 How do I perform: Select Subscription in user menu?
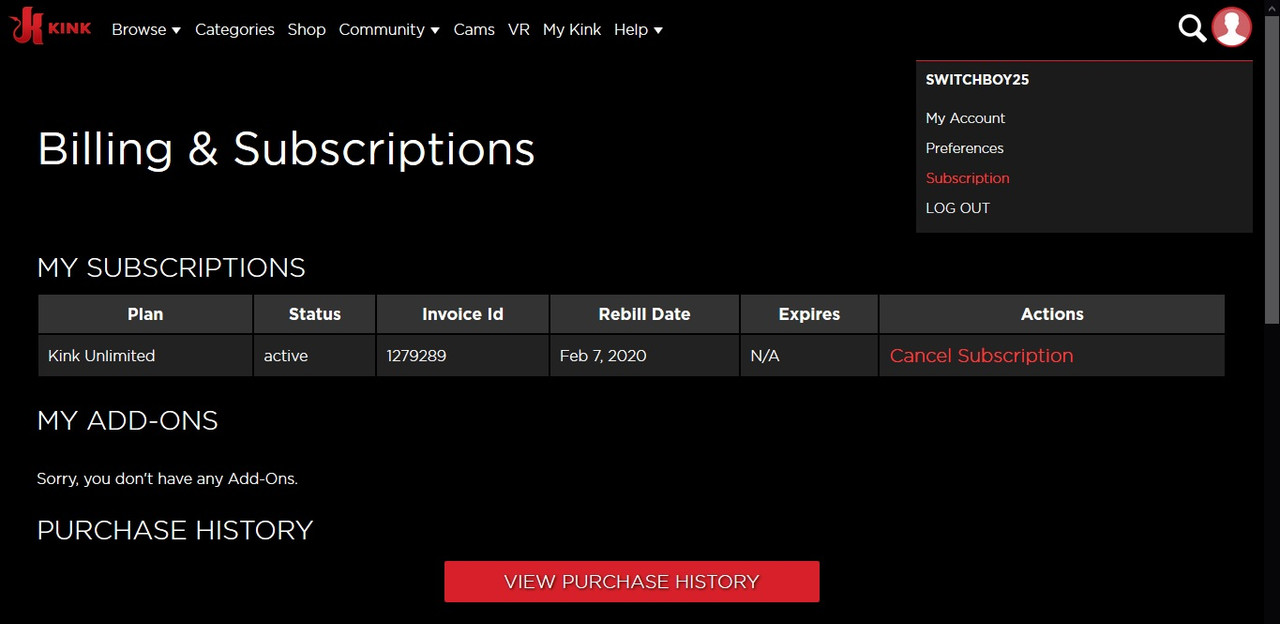coord(967,178)
